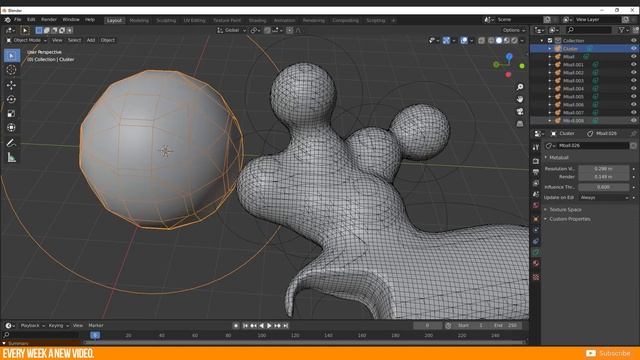Click the metaball data name field
Viewport: 640px width, 360px height.
coord(593,145)
